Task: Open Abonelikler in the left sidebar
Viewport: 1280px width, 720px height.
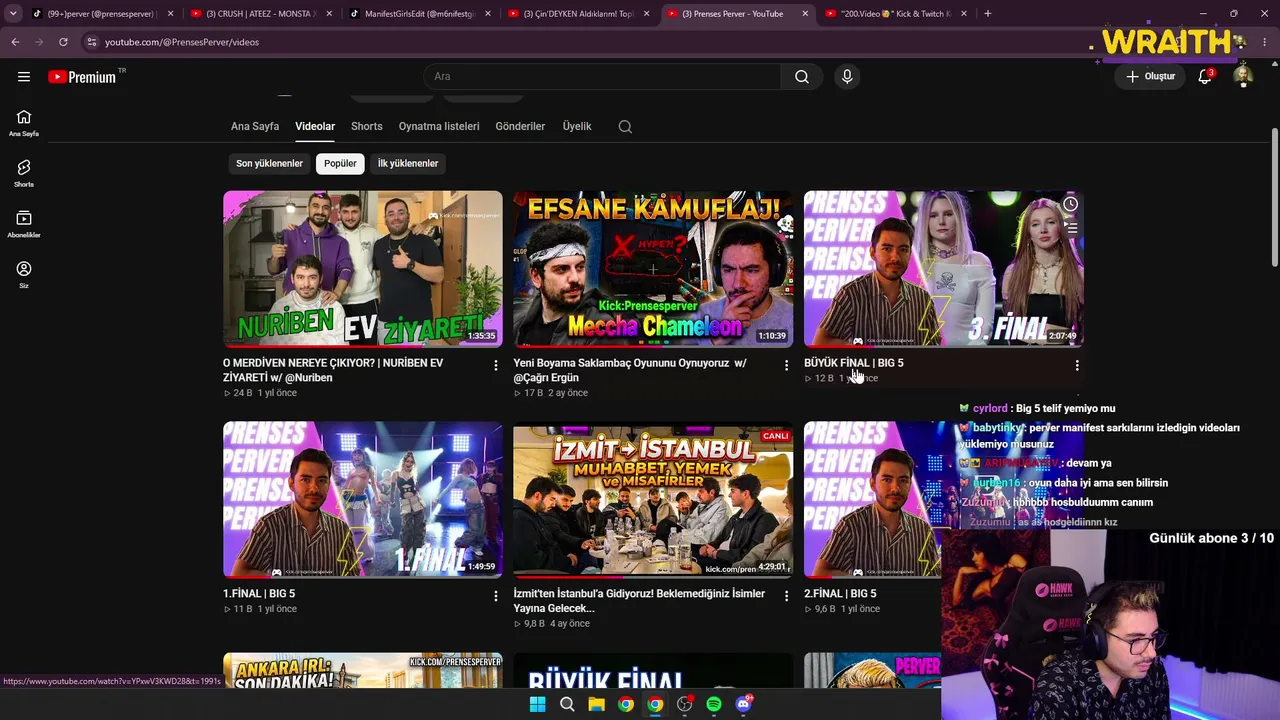Action: pos(24,225)
